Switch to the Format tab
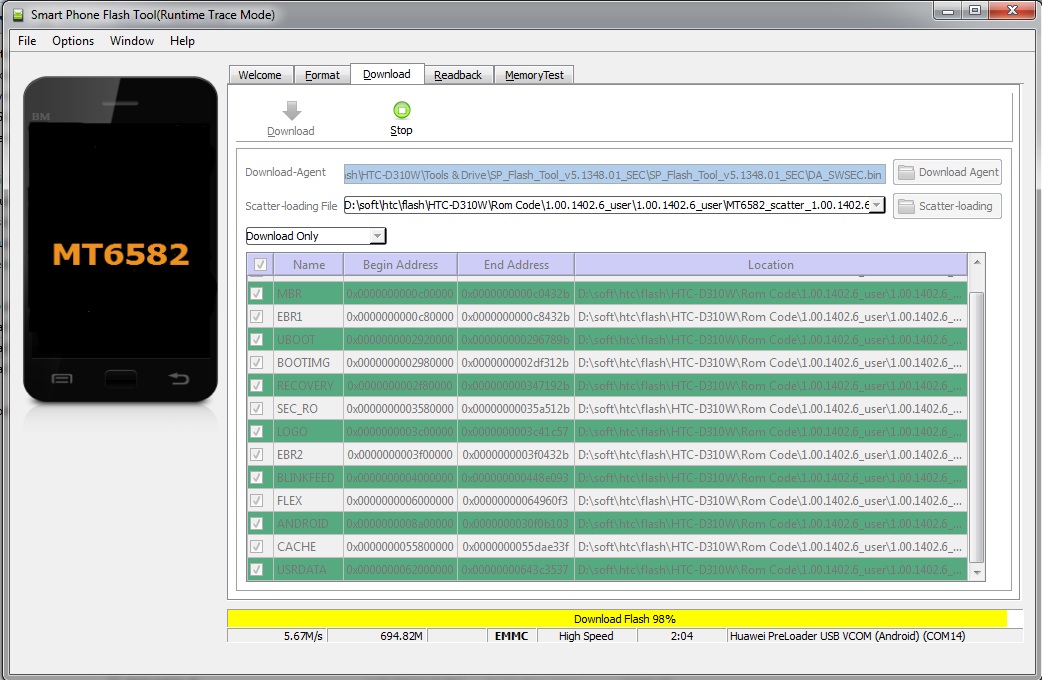This screenshot has width=1042, height=680. 322,75
